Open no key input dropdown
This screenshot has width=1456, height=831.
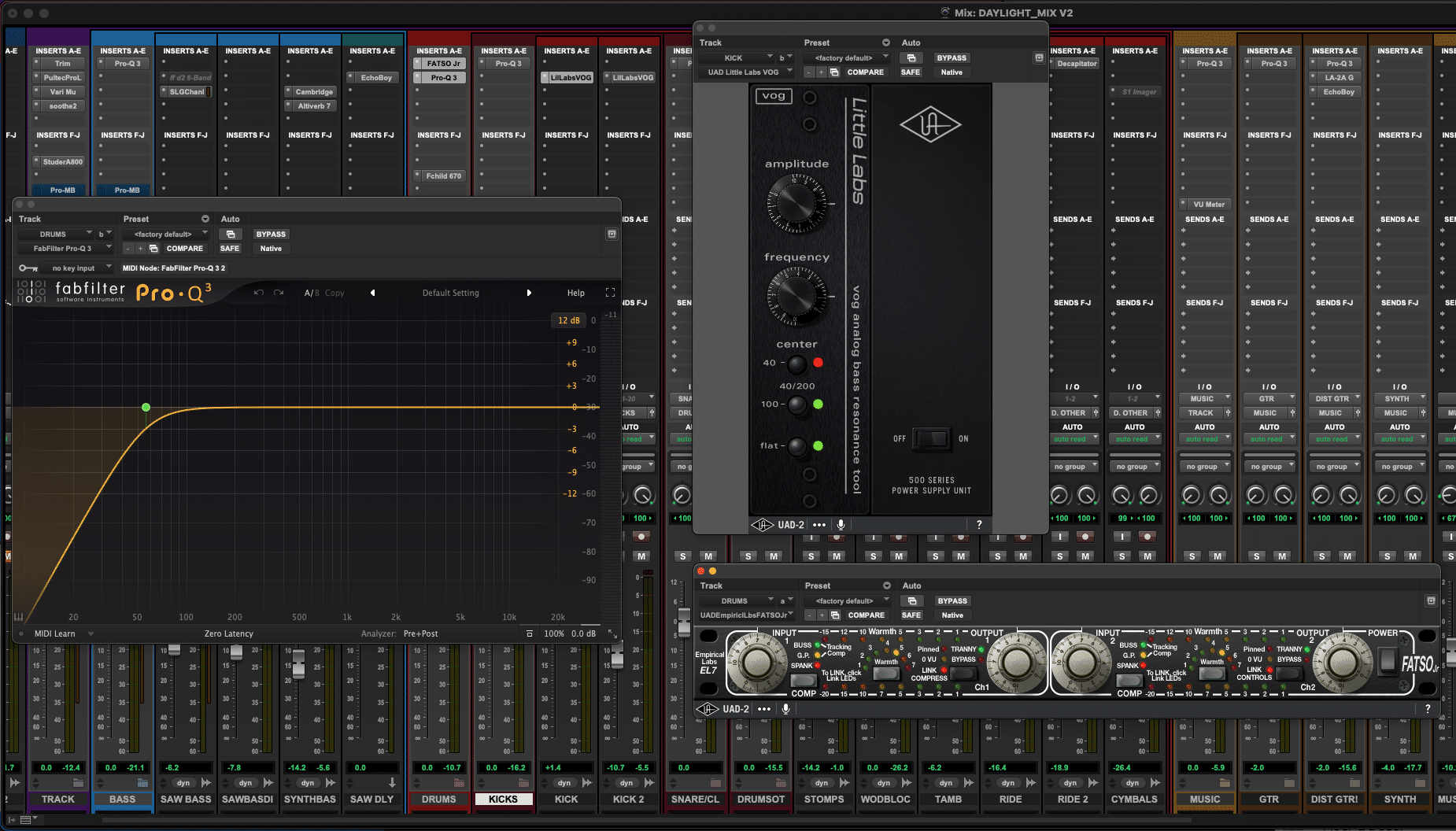(x=76, y=268)
